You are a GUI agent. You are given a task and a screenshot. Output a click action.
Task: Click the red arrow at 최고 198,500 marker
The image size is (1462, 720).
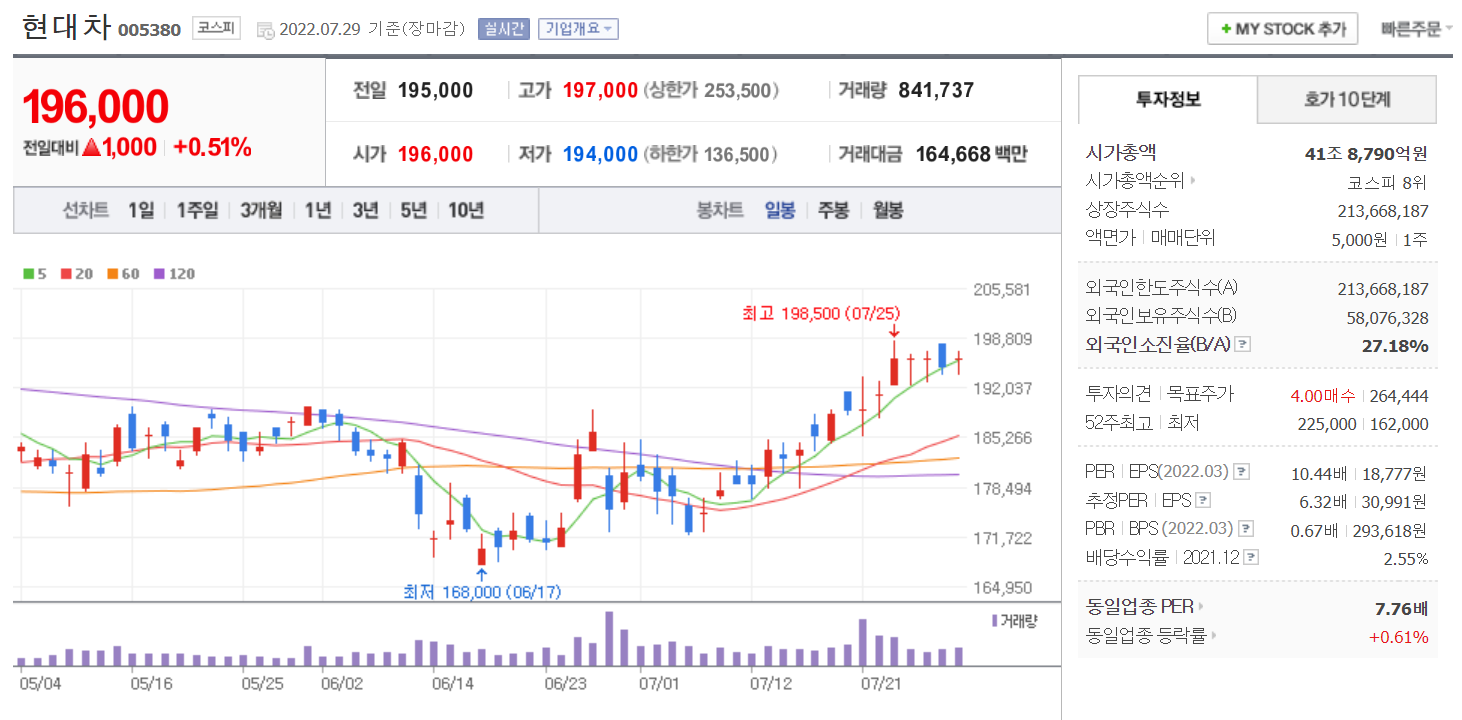894,330
